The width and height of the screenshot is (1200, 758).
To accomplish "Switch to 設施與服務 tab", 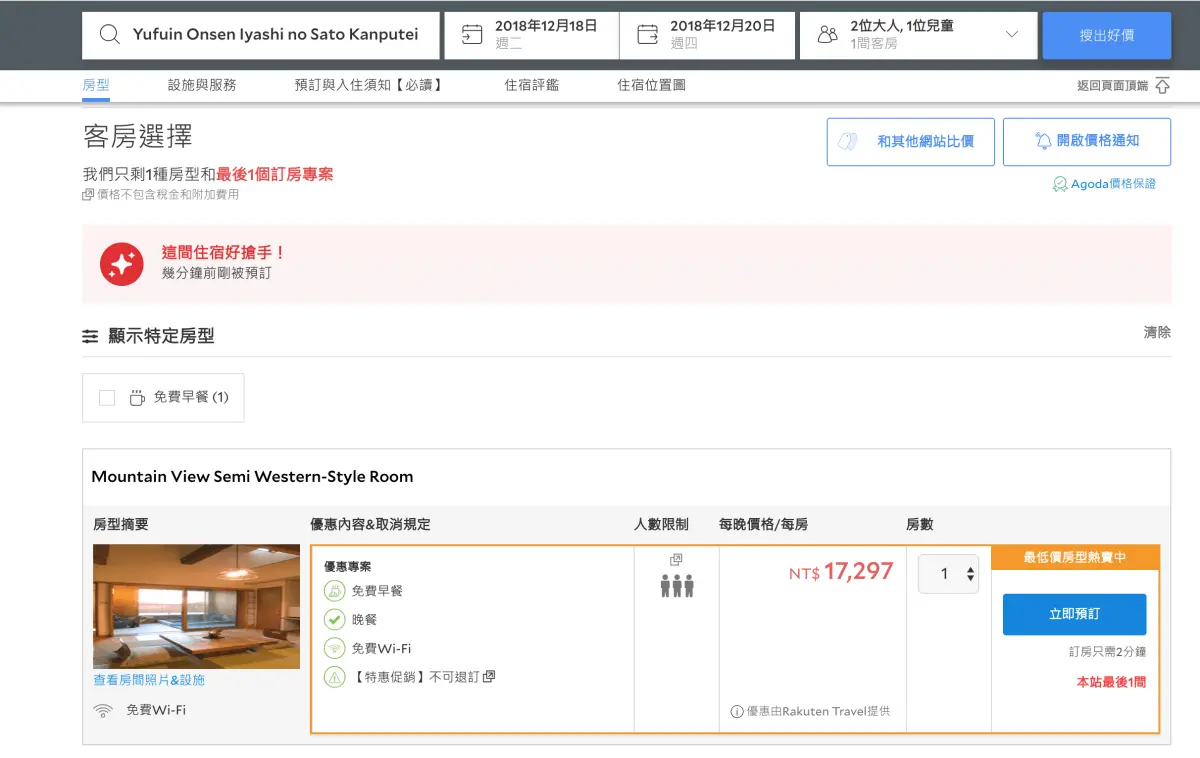I will click(x=202, y=85).
